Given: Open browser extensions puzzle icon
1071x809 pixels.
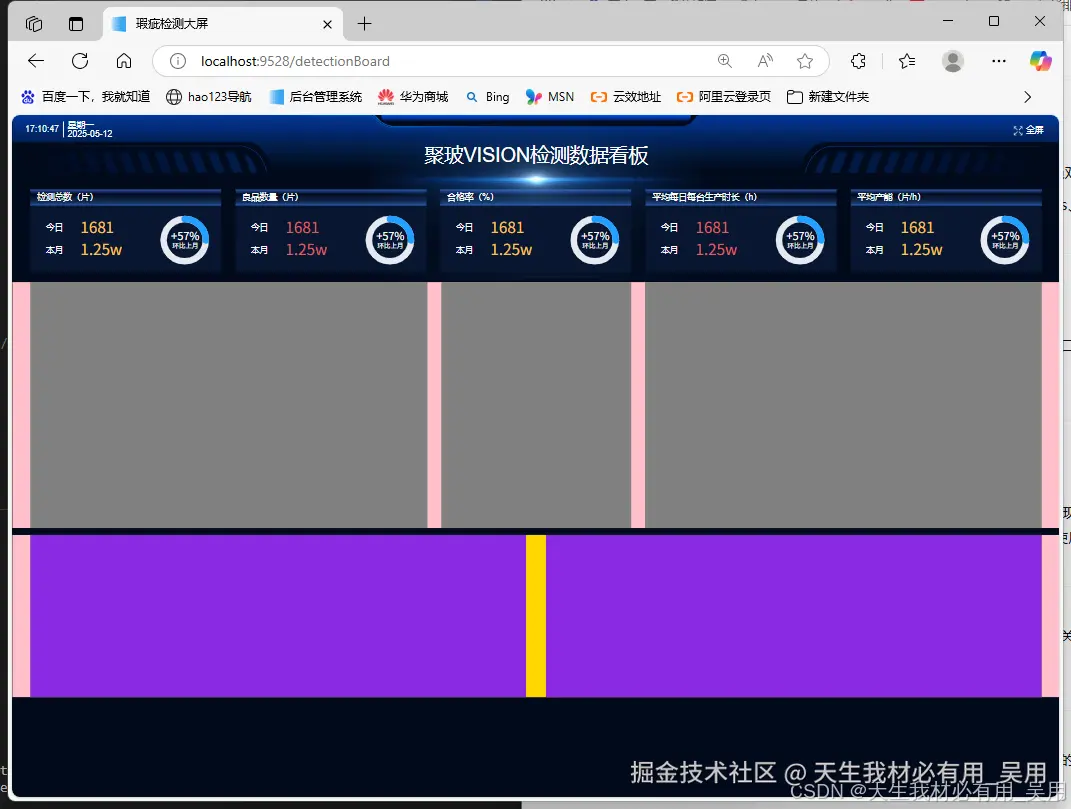Looking at the screenshot, I should point(859,60).
